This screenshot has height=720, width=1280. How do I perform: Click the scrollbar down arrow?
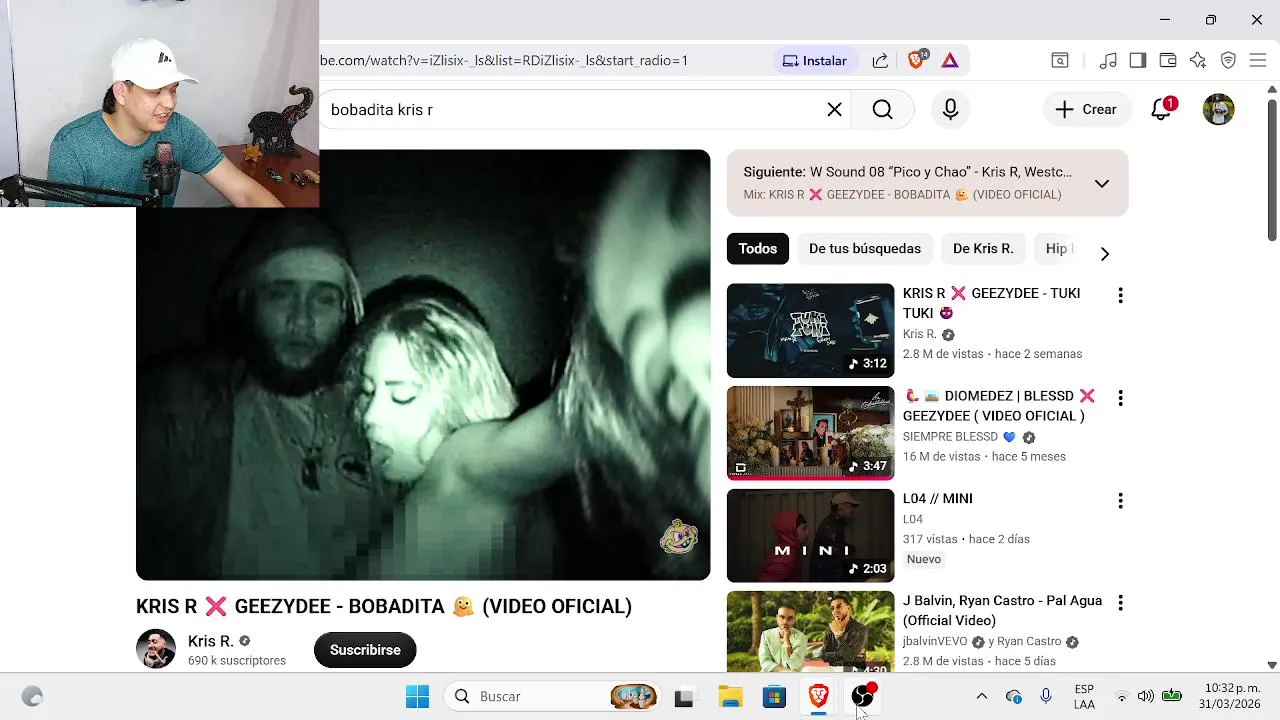tap(1272, 664)
